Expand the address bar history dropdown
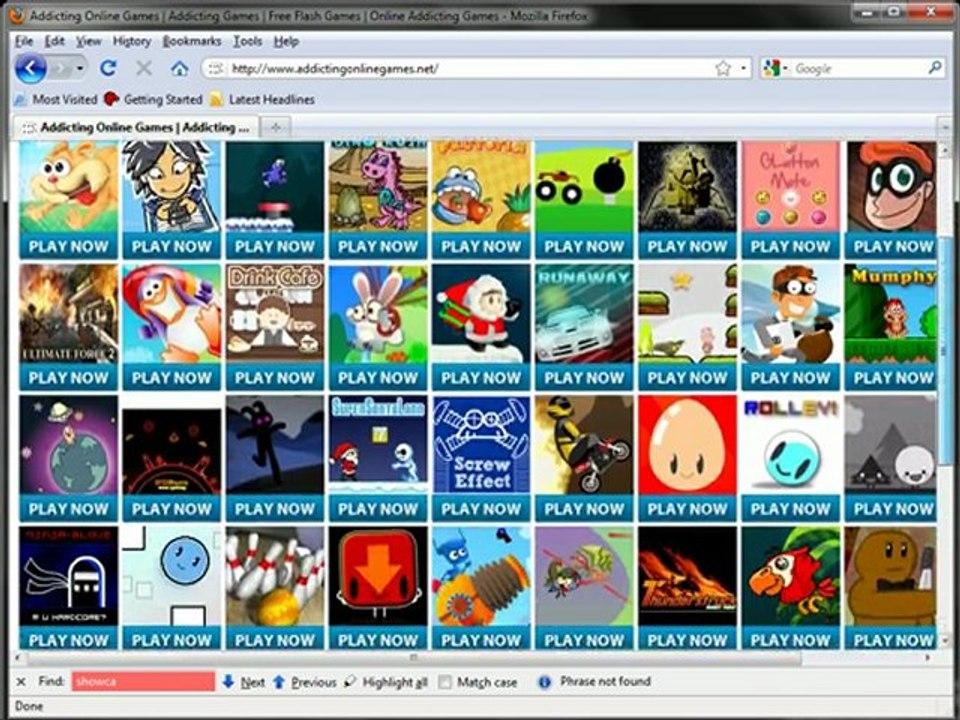The image size is (960, 720). 743,68
